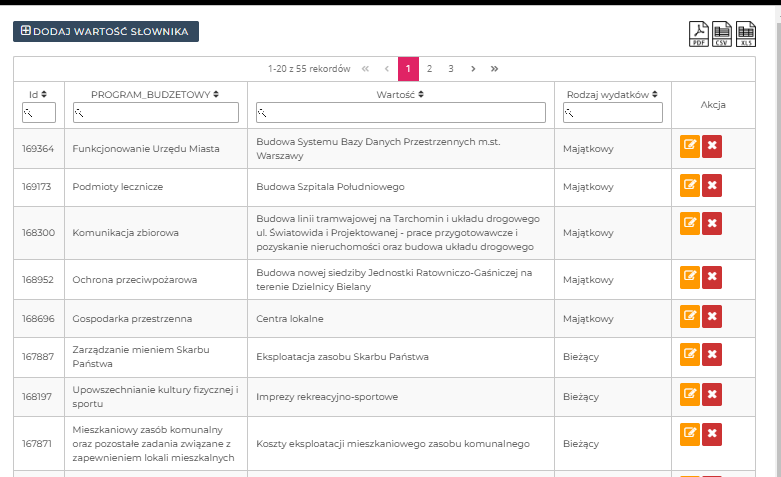Go to page 2 of records
The height and width of the screenshot is (477, 781).
tap(429, 69)
